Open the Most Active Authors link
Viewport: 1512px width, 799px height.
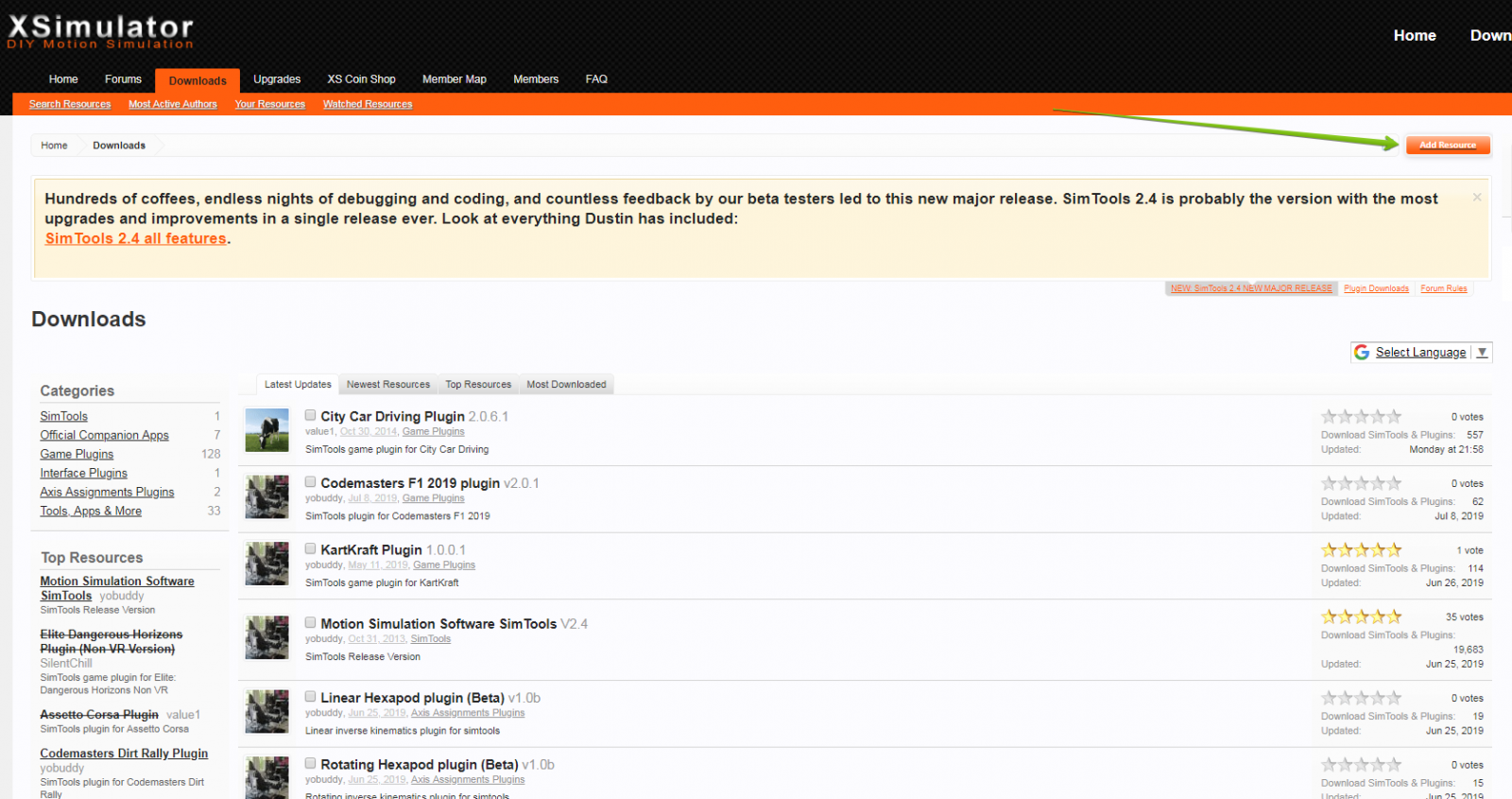[x=173, y=104]
